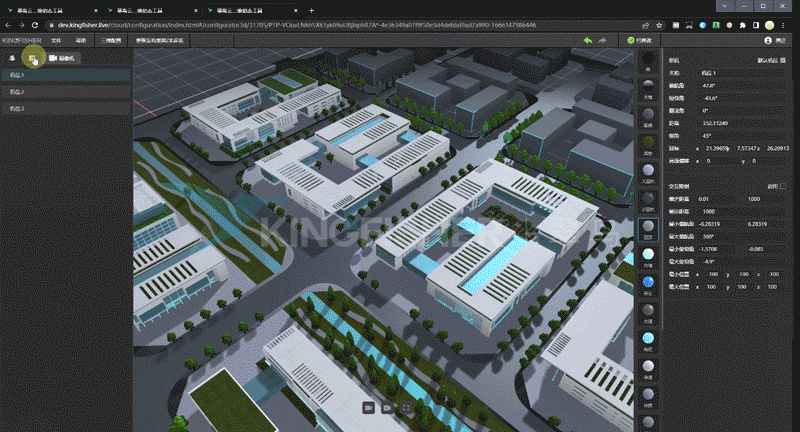The height and width of the screenshot is (432, 800).
Task: Go back in the browser
Action: [x=8, y=25]
